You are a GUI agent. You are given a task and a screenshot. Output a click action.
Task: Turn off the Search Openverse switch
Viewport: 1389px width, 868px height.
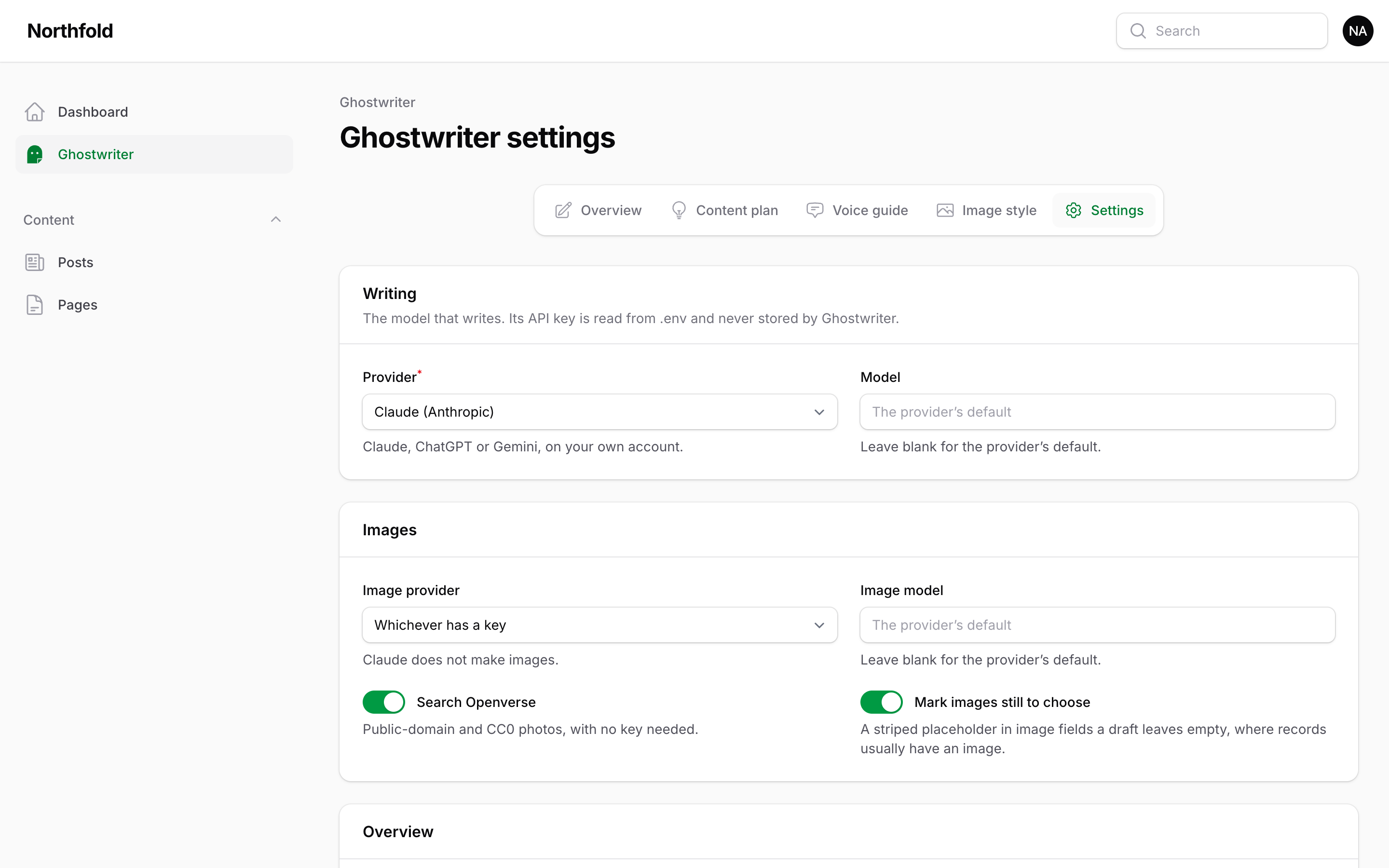tap(383, 702)
